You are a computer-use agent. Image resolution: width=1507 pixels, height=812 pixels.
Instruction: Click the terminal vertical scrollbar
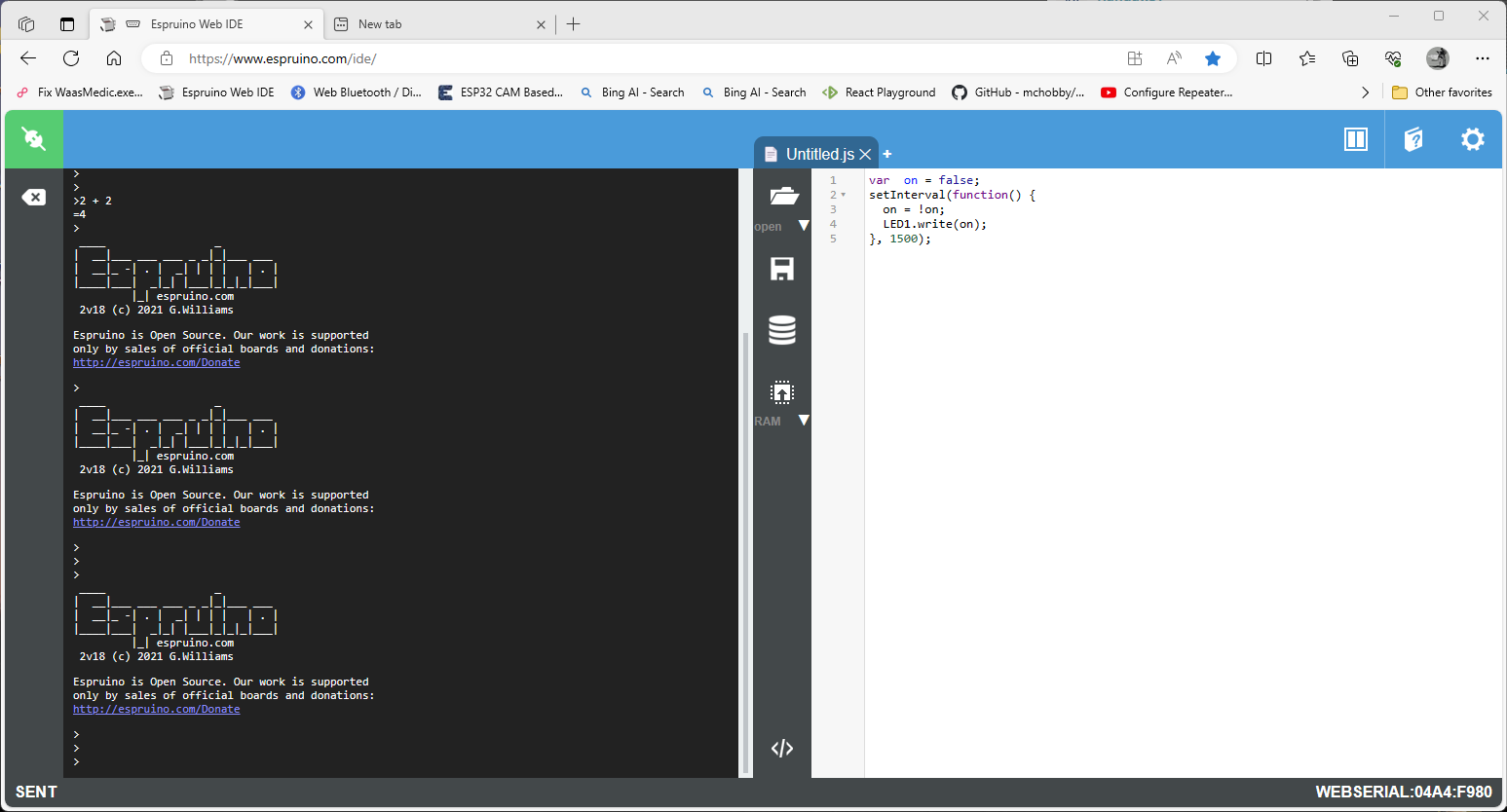coord(746,551)
